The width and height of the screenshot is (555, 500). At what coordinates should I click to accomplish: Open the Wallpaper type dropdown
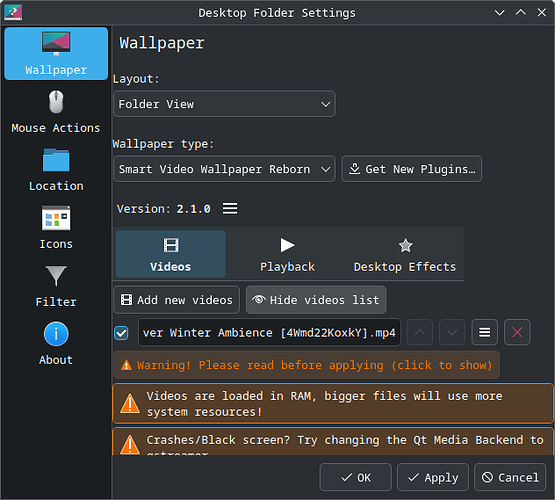pos(224,169)
